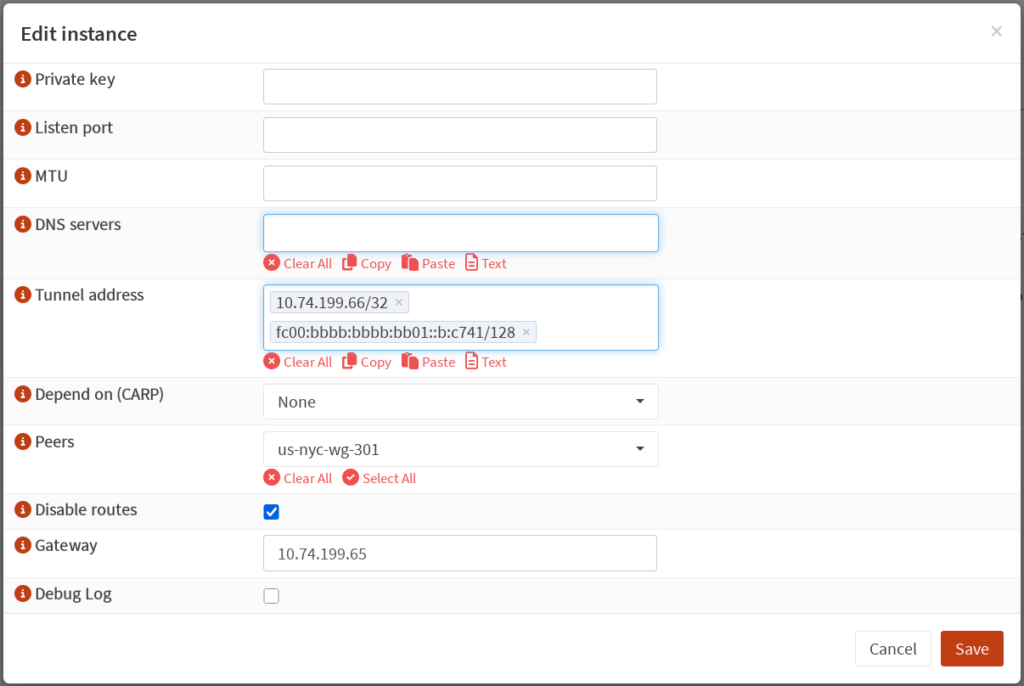Image resolution: width=1024 pixels, height=686 pixels.
Task: Click the info icon beside Gateway
Action: [x=23, y=545]
